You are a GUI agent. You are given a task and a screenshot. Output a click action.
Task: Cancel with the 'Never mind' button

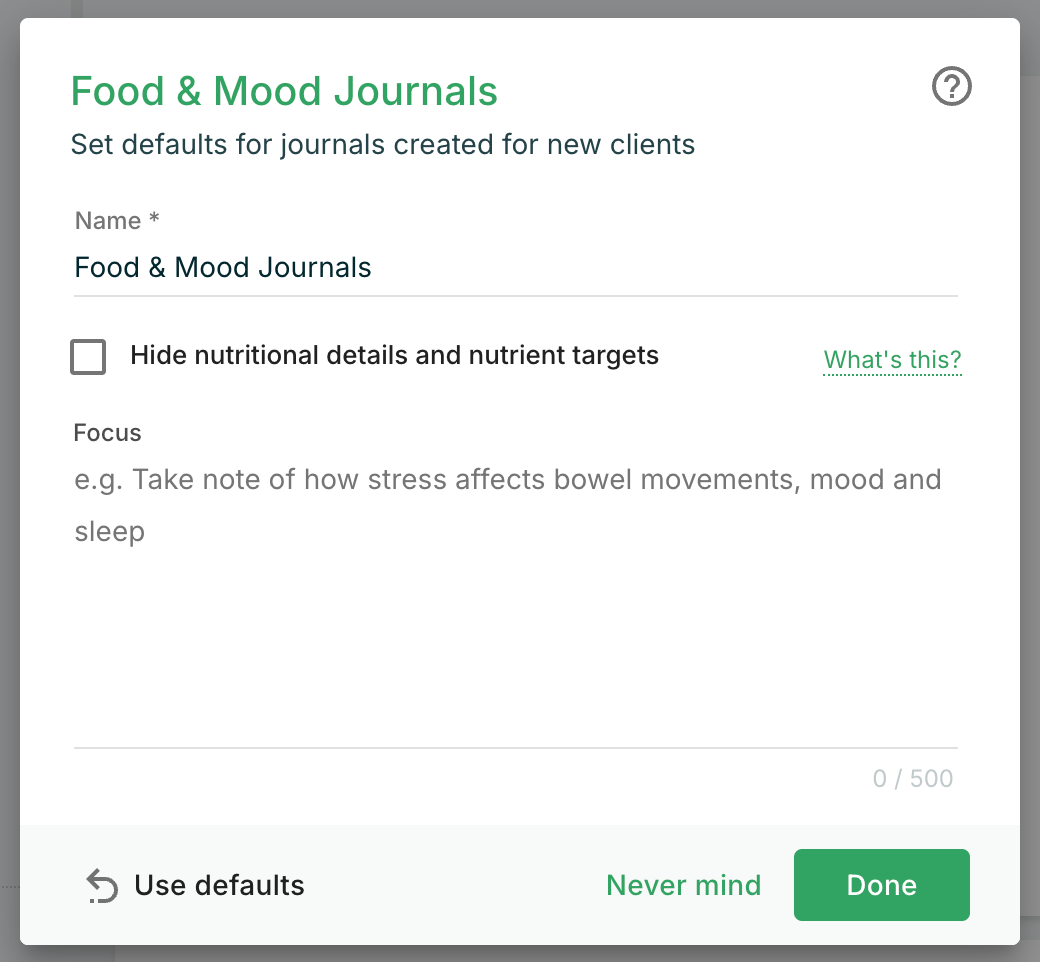(683, 886)
